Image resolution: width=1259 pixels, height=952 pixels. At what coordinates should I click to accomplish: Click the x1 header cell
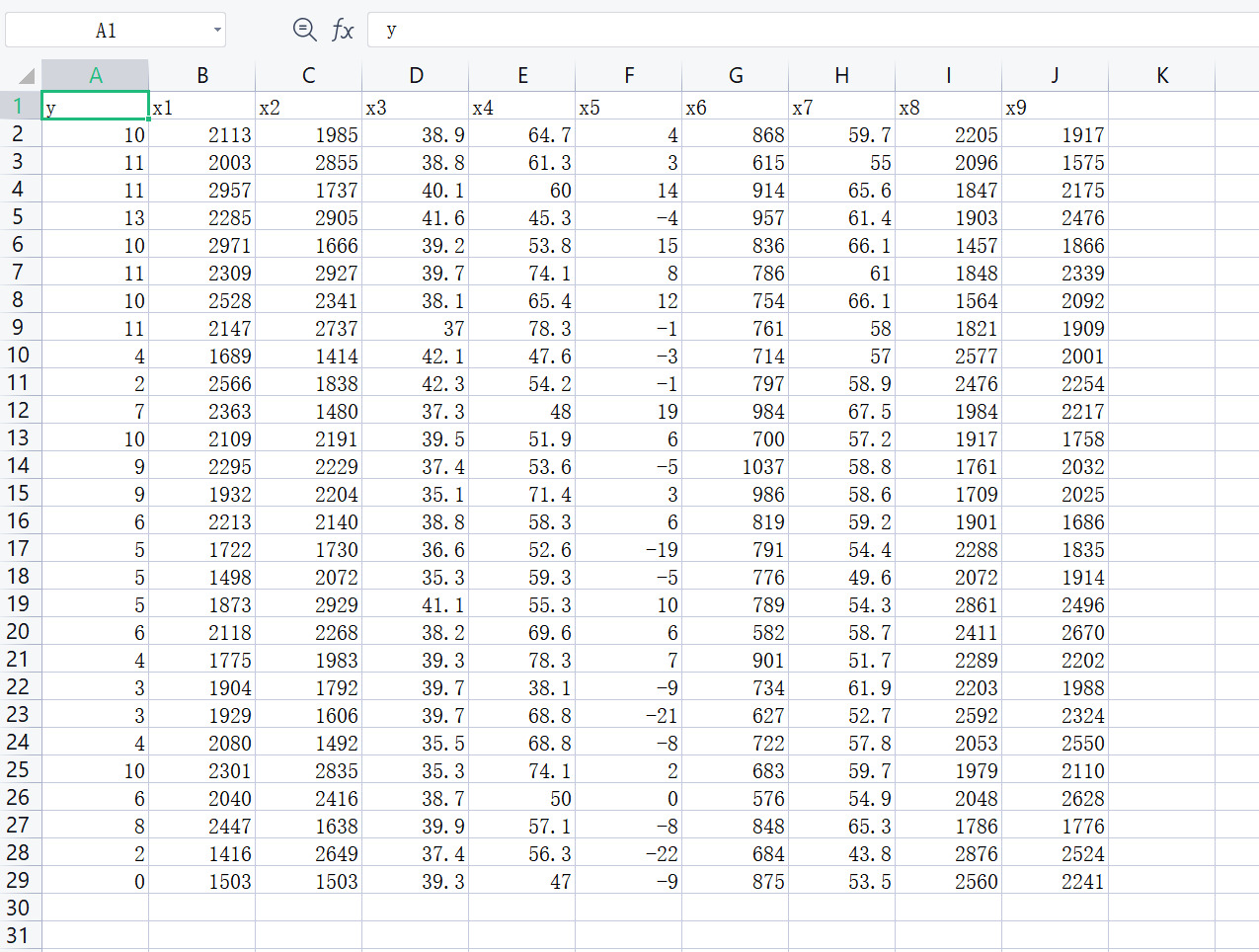click(x=202, y=106)
